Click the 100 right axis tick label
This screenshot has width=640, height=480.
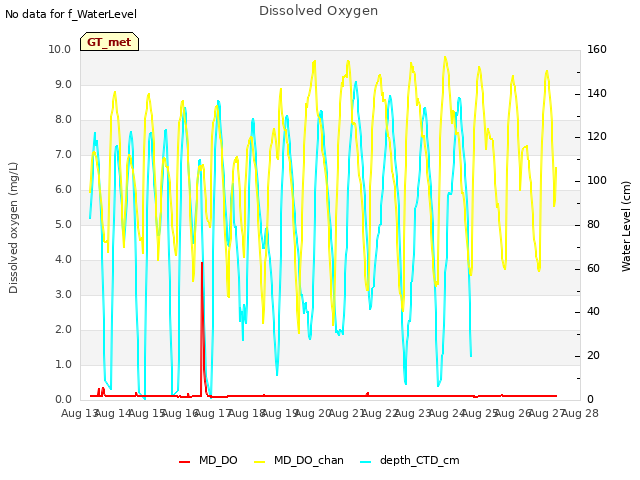point(597,180)
